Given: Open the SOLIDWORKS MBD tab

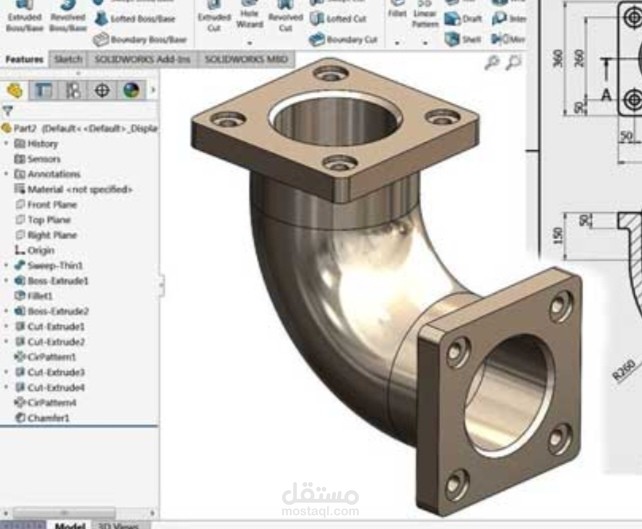Looking at the screenshot, I should (x=246, y=59).
